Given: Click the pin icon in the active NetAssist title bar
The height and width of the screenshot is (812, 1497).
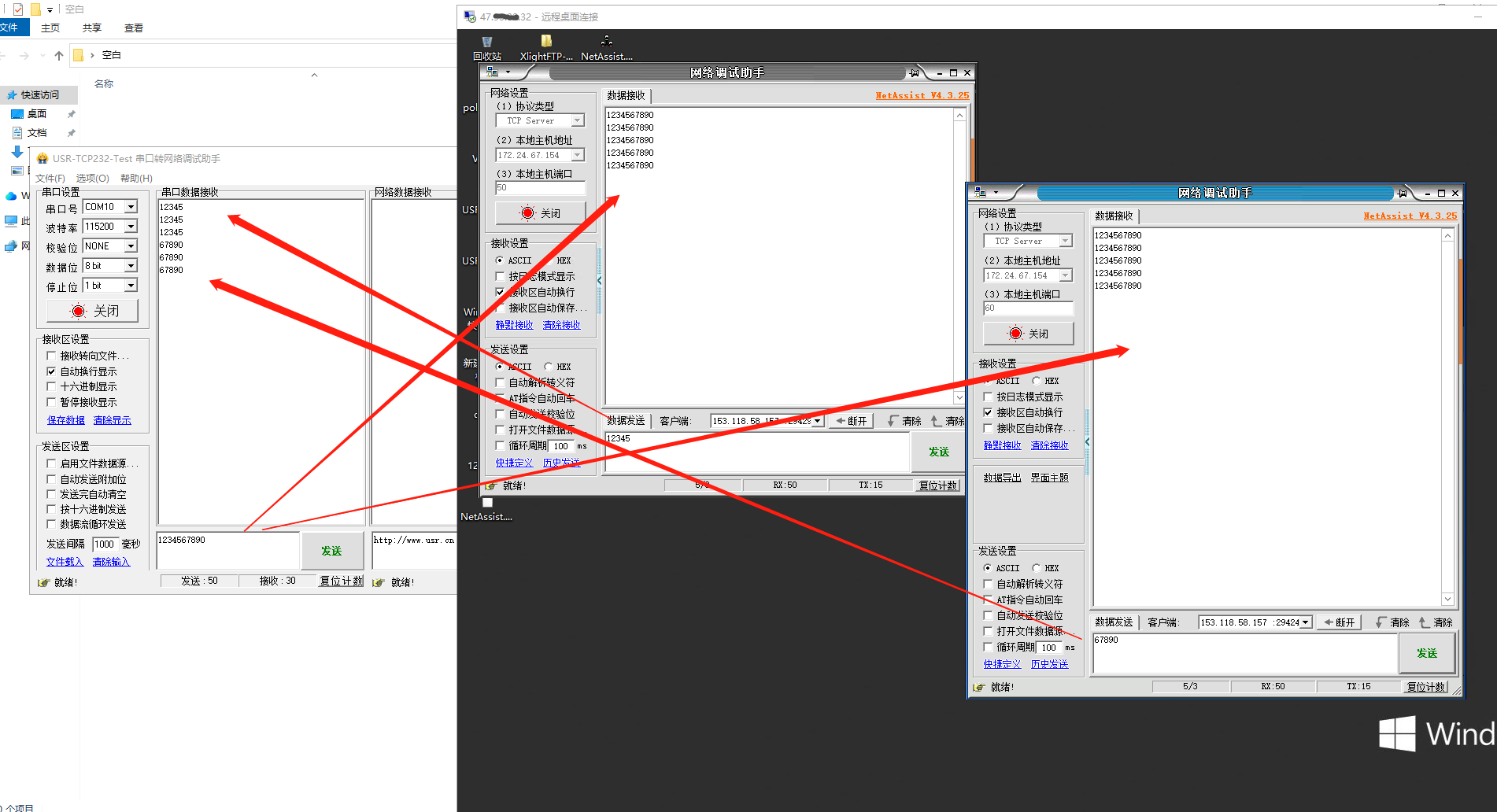Looking at the screenshot, I should (1402, 194).
